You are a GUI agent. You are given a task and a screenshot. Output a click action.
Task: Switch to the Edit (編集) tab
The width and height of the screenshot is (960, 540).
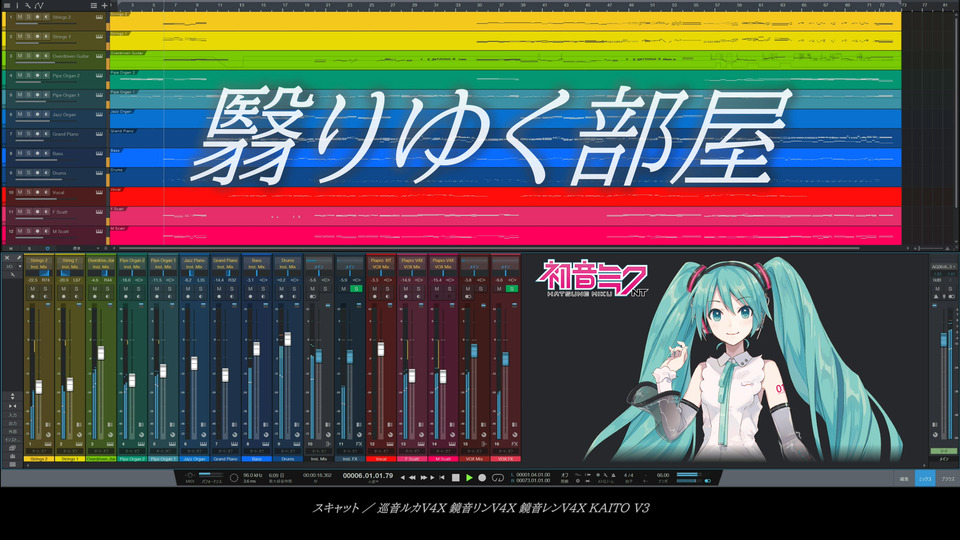[904, 479]
